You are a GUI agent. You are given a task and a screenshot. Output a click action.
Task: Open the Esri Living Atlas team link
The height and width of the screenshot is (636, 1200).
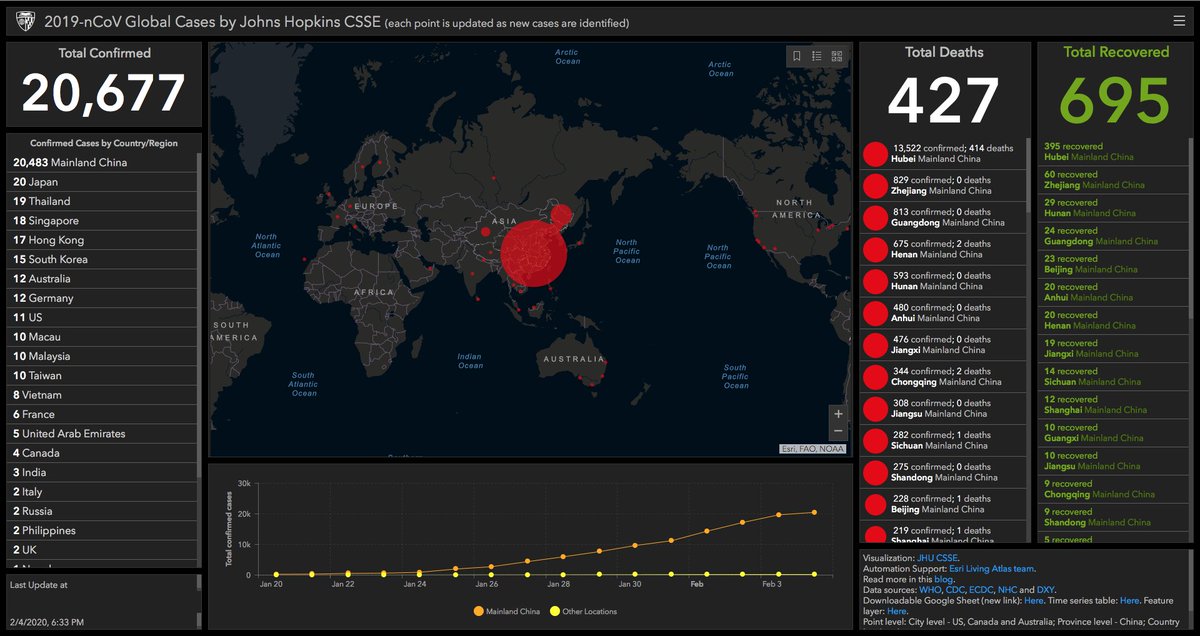click(989, 569)
